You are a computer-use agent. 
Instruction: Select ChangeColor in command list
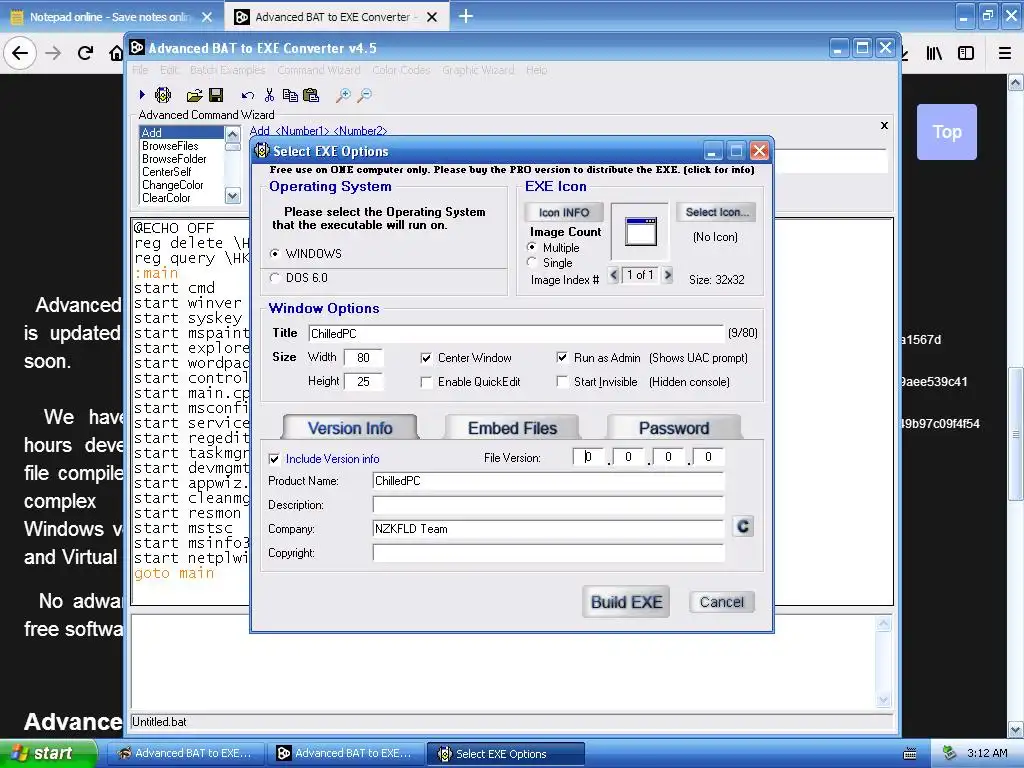(x=173, y=185)
